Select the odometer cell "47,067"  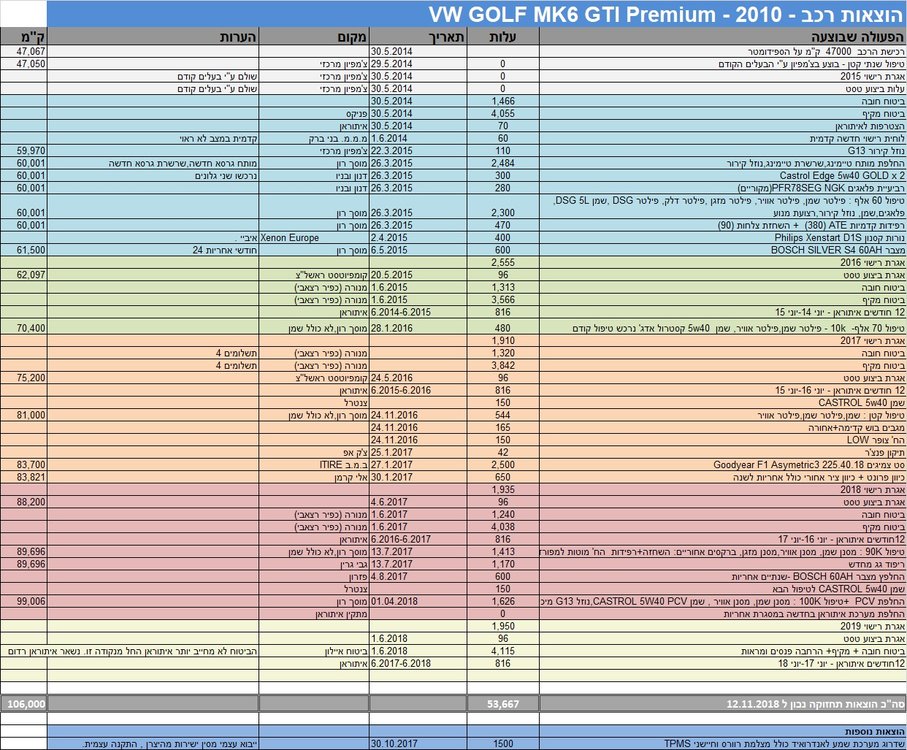[23, 51]
